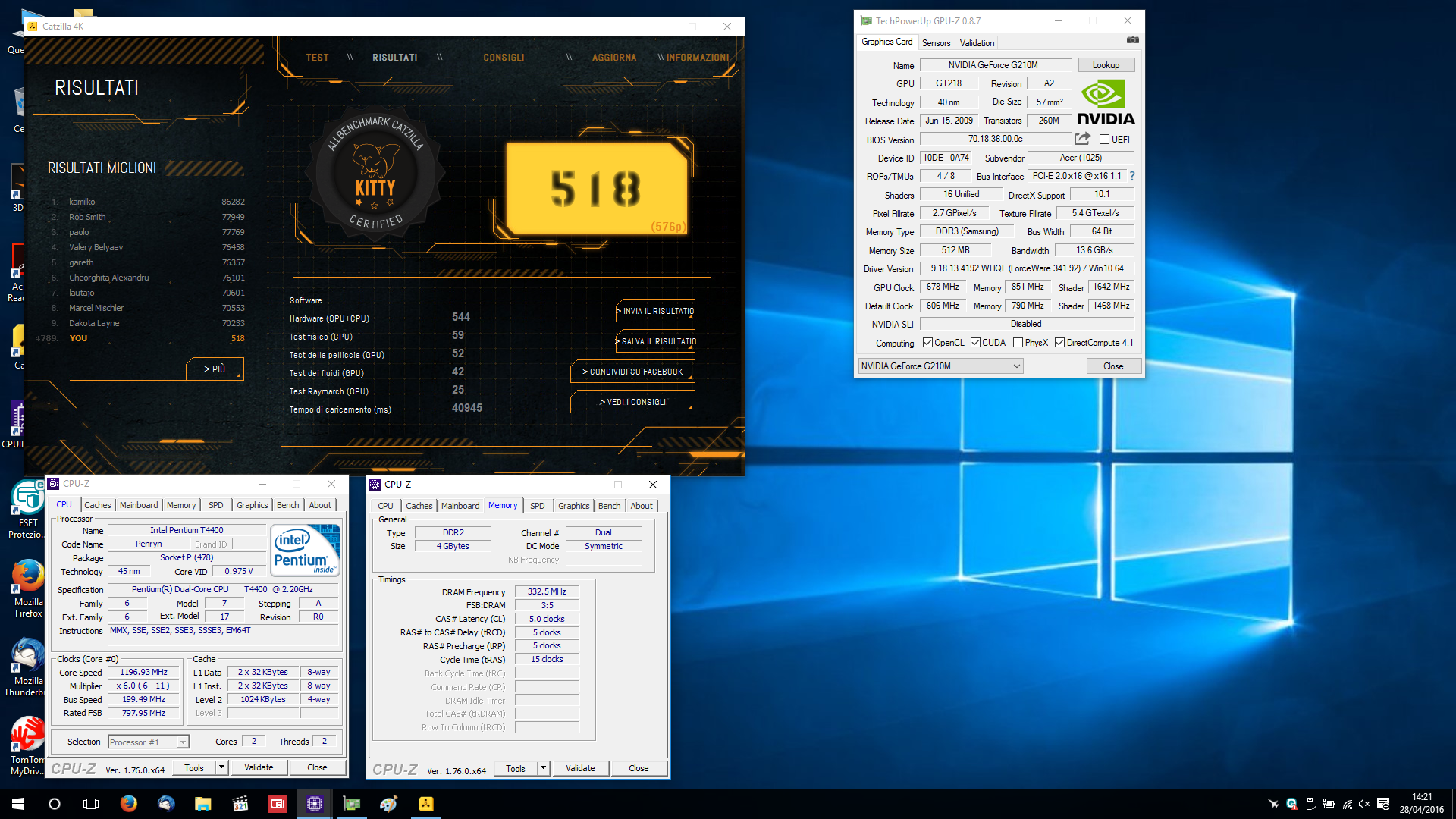Click the 518 score panel
Viewport: 1456px width, 819px height.
tap(597, 188)
